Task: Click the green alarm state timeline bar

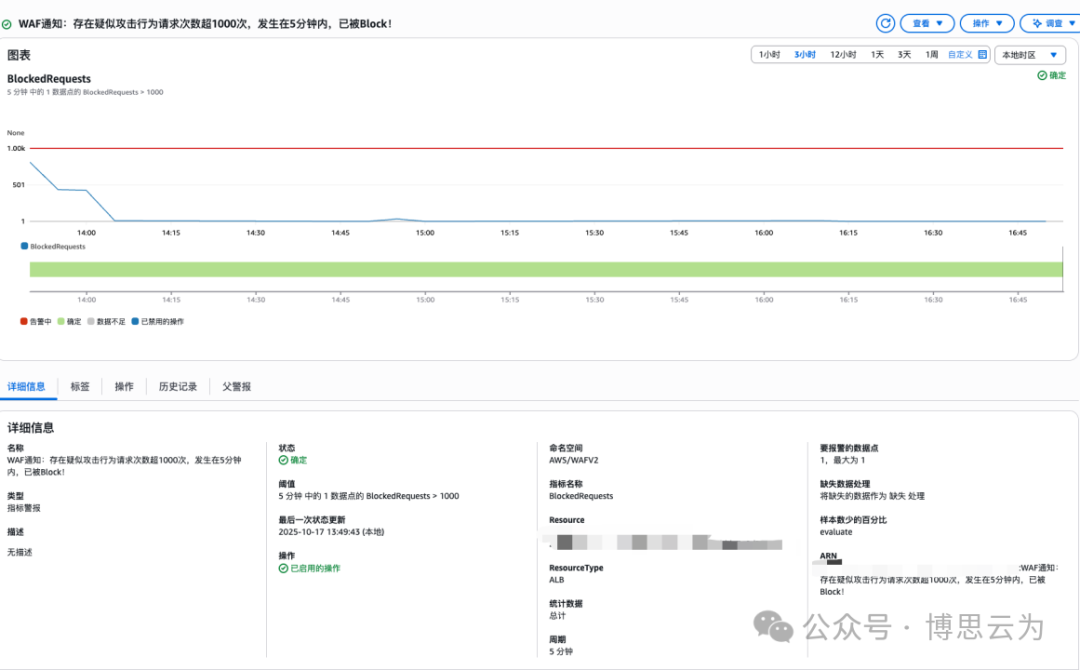Action: click(546, 269)
